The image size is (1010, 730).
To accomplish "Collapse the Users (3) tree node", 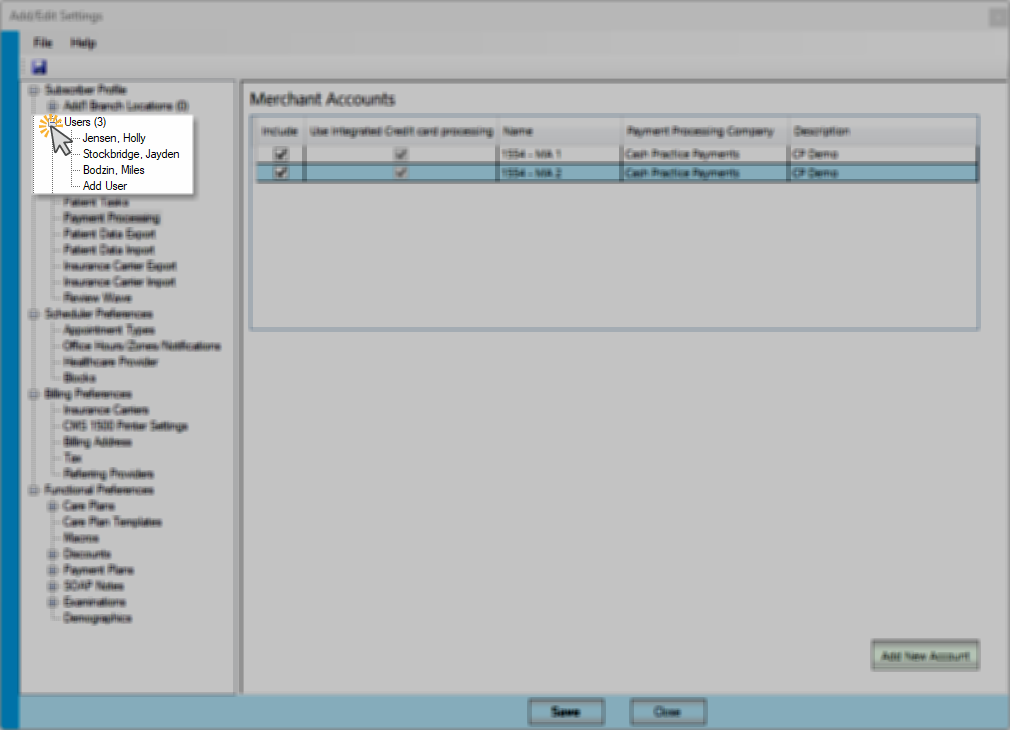I will [53, 122].
